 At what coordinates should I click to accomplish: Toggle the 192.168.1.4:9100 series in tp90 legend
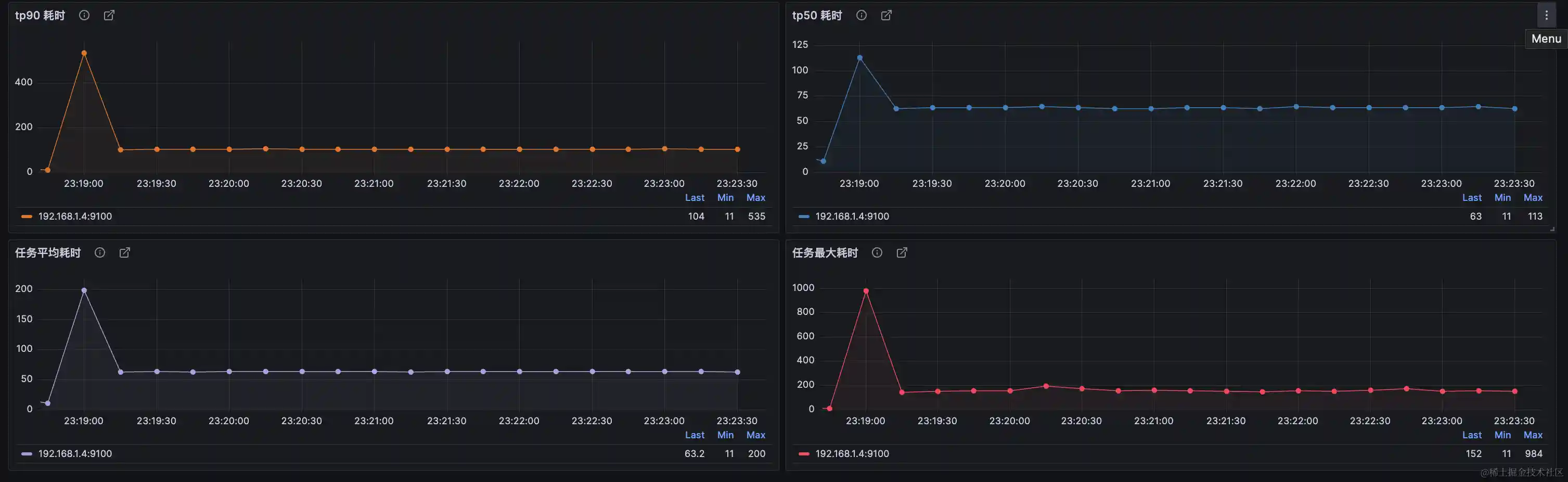(75, 217)
